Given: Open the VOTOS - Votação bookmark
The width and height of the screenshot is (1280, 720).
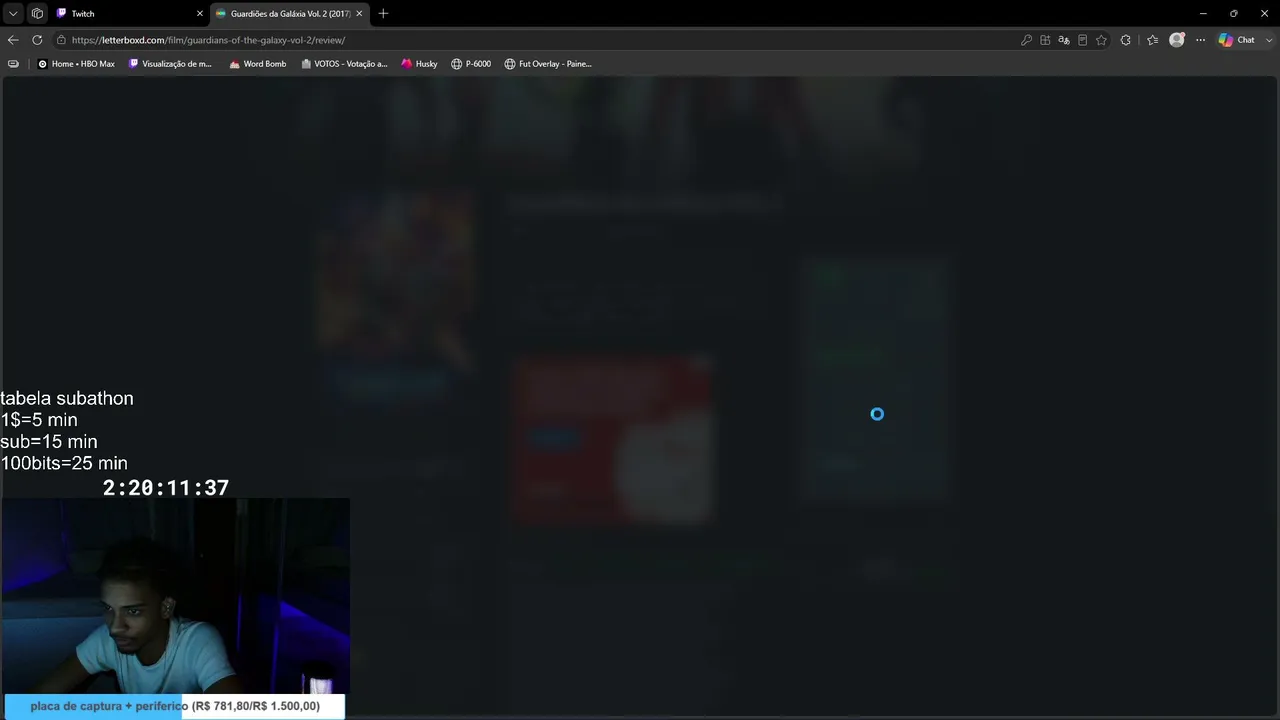Looking at the screenshot, I should click(x=344, y=63).
